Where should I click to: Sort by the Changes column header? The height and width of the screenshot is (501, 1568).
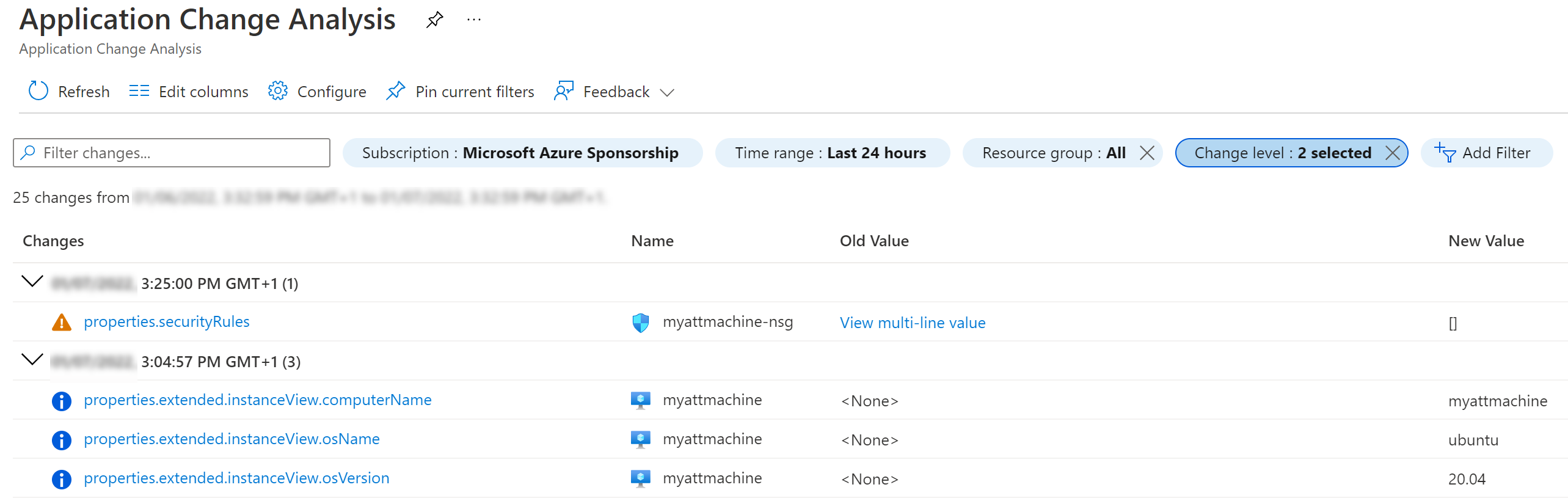pyautogui.click(x=53, y=241)
